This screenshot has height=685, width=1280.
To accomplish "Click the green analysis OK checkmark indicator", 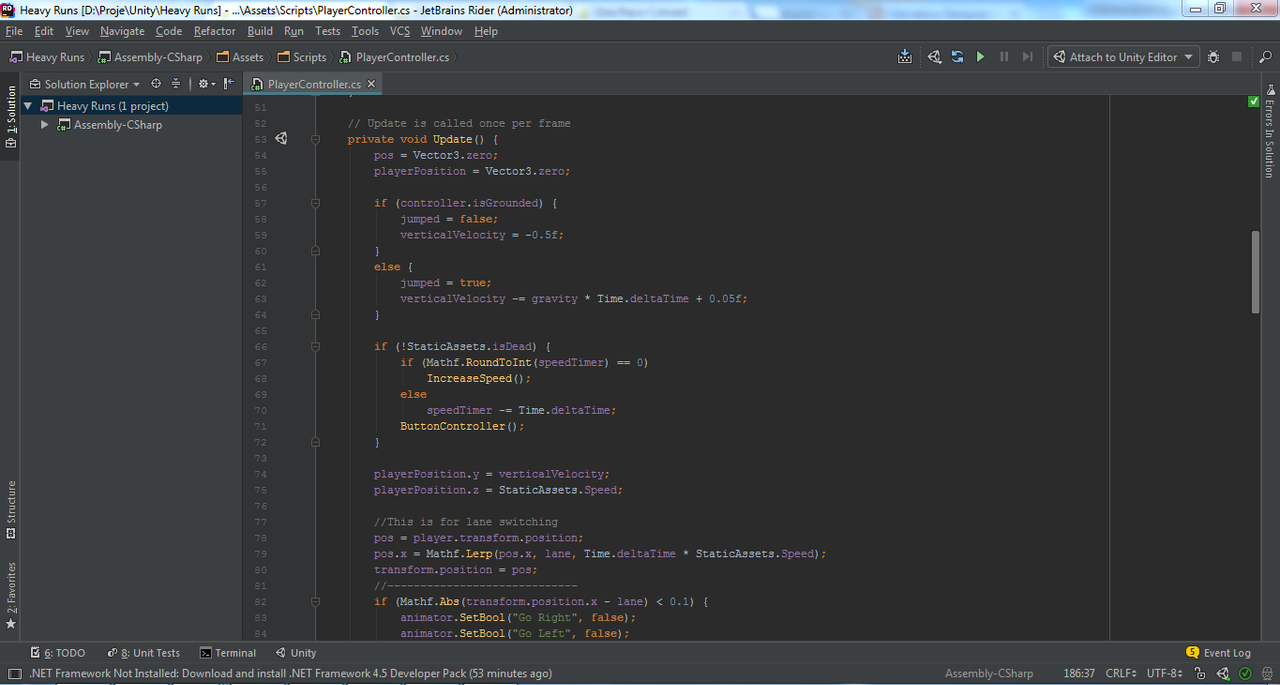I will [1254, 102].
